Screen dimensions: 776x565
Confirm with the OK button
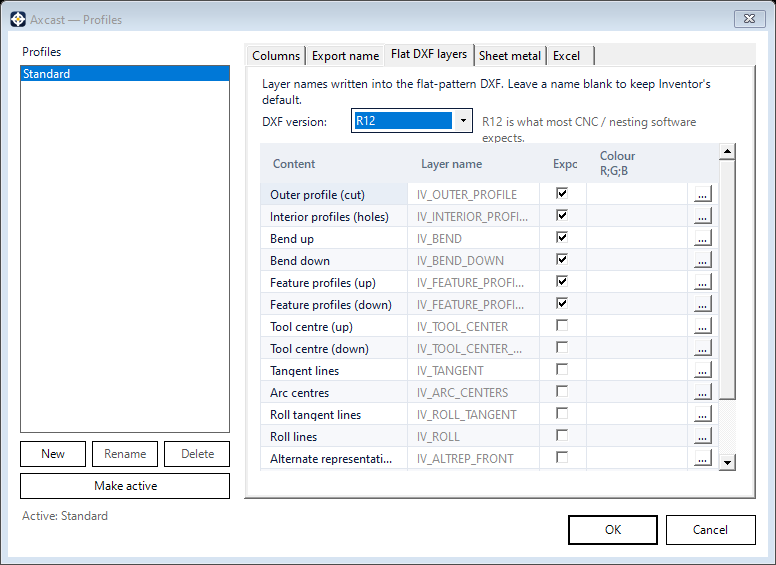pyautogui.click(x=613, y=530)
